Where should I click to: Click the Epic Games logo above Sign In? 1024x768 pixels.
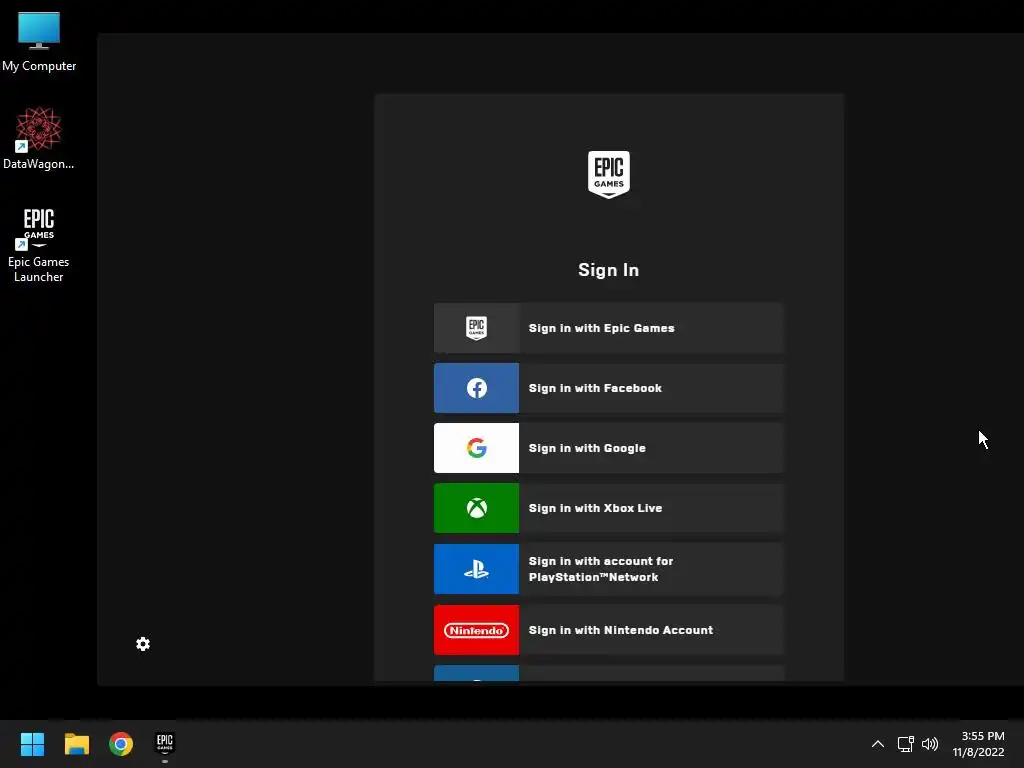609,174
